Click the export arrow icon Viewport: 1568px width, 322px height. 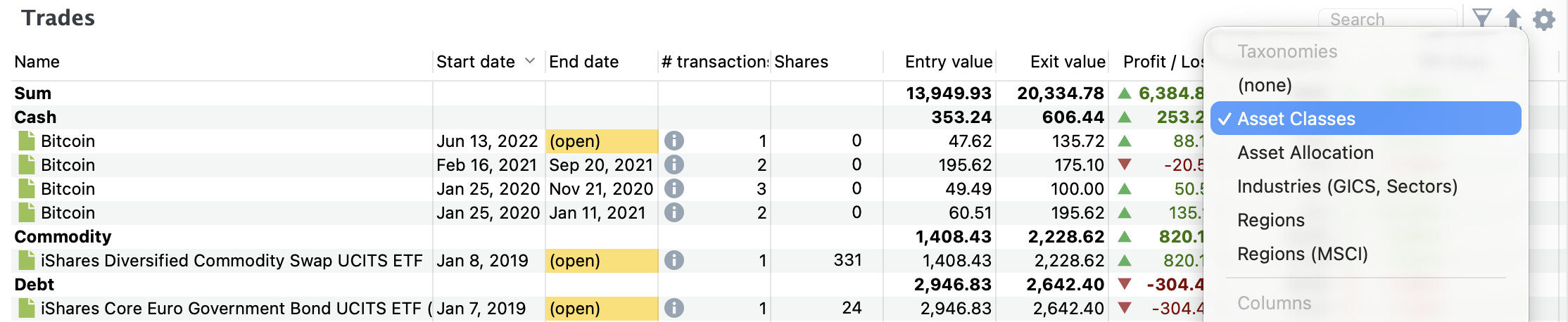point(1513,18)
